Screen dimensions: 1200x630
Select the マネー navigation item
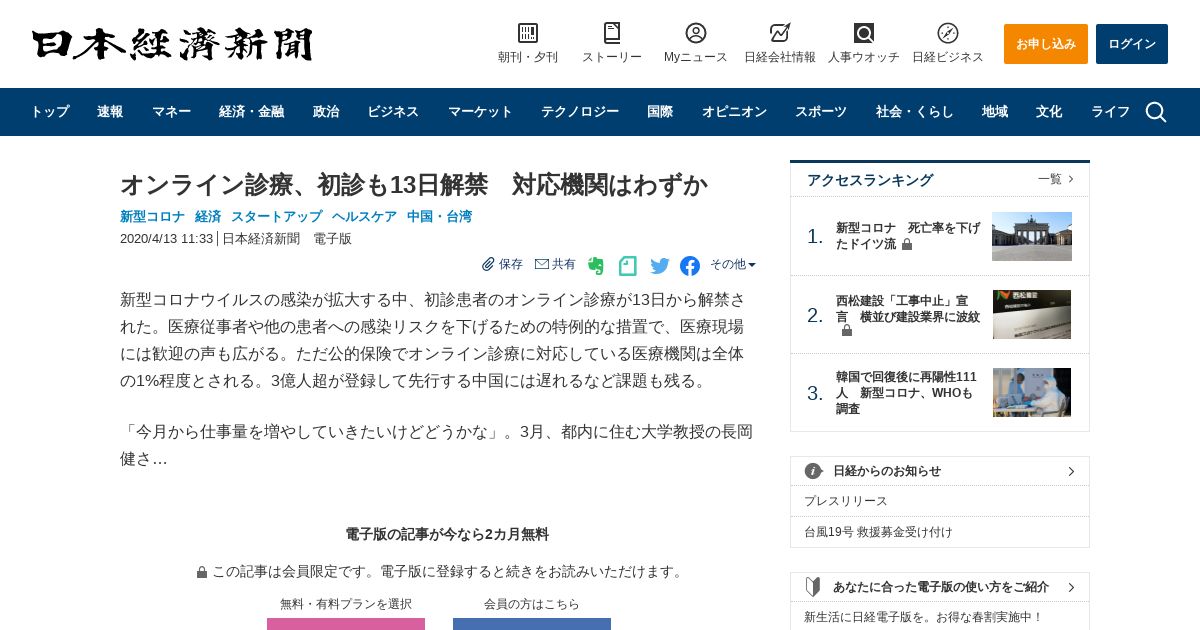tap(171, 112)
